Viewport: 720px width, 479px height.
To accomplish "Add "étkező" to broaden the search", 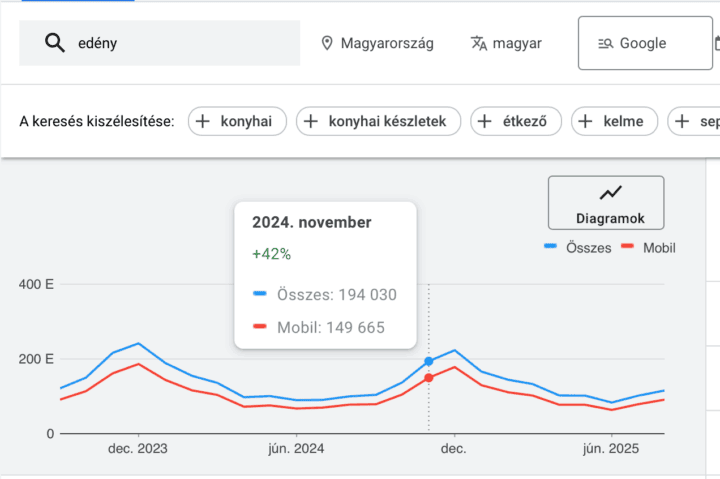I will point(515,122).
